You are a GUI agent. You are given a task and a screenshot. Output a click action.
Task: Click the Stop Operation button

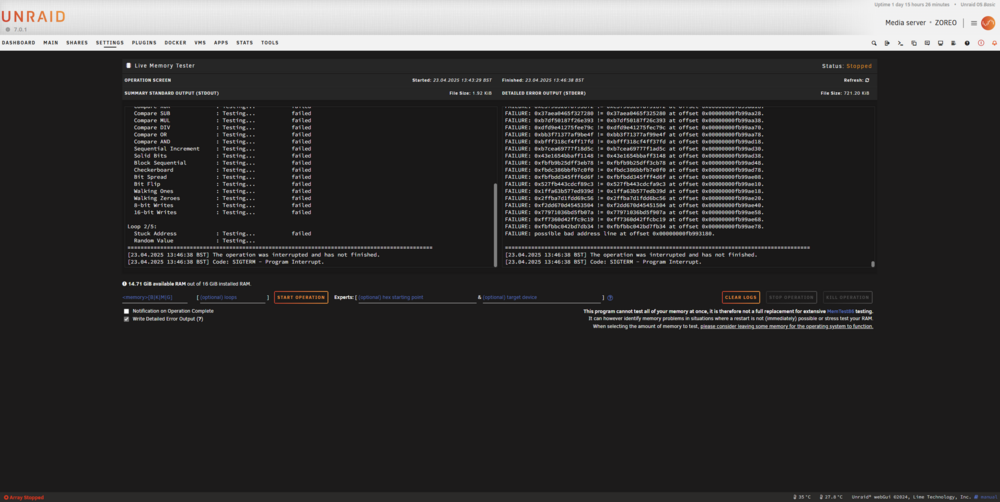click(791, 297)
